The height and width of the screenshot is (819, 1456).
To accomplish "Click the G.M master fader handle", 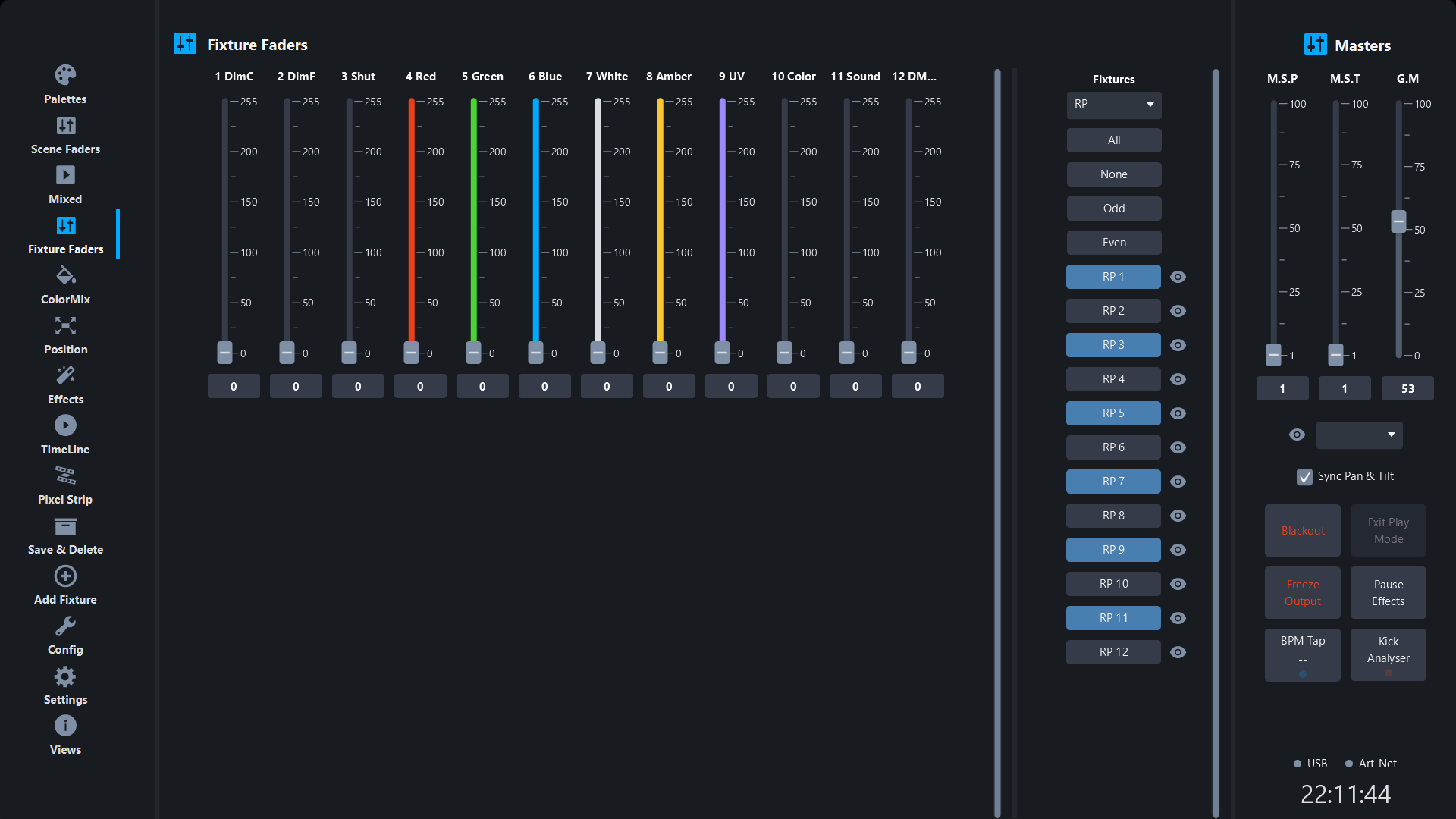I will point(1398,221).
